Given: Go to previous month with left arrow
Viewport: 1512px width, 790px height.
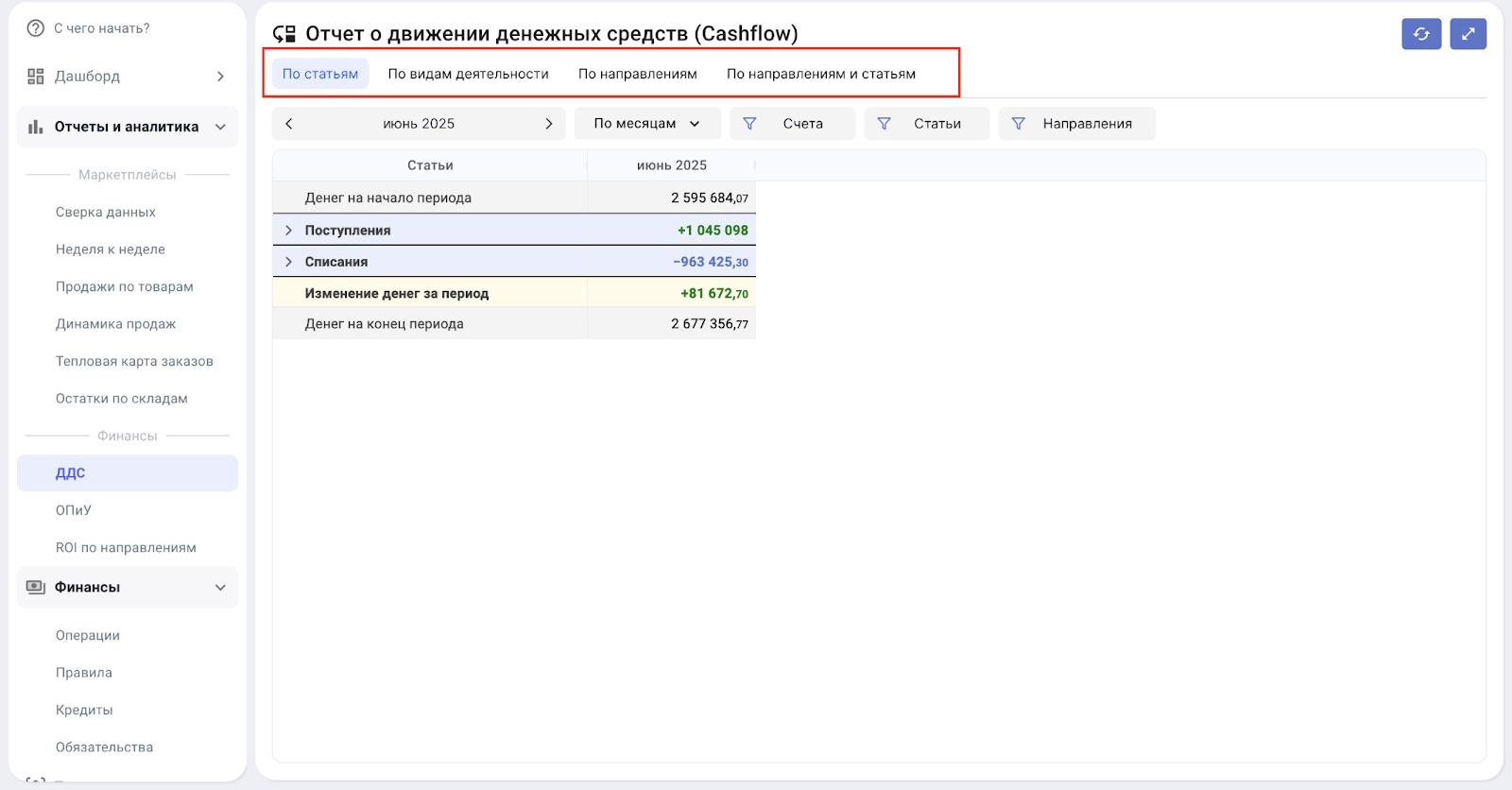Looking at the screenshot, I should pos(289,124).
